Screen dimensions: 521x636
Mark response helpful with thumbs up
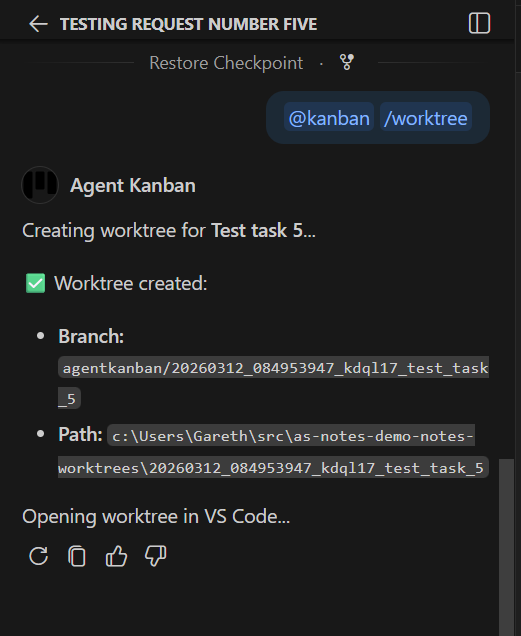point(116,556)
